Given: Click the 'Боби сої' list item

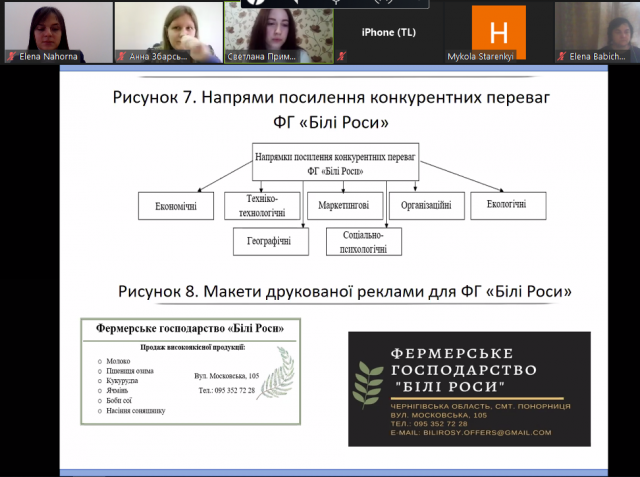Looking at the screenshot, I should [x=119, y=400].
